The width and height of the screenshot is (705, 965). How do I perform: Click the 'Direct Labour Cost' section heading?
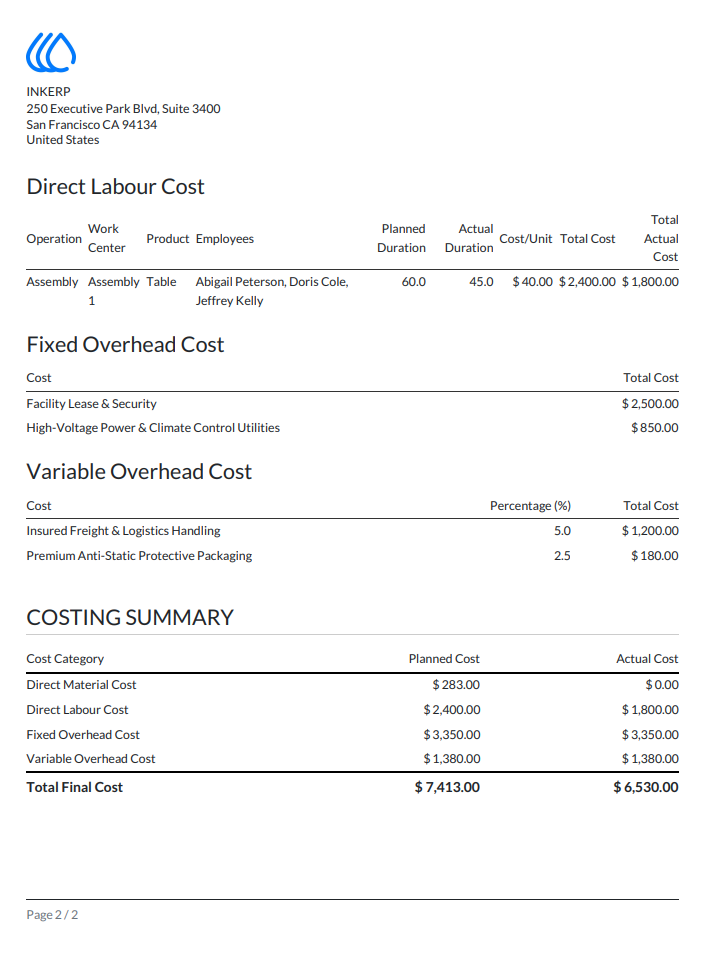pos(115,186)
